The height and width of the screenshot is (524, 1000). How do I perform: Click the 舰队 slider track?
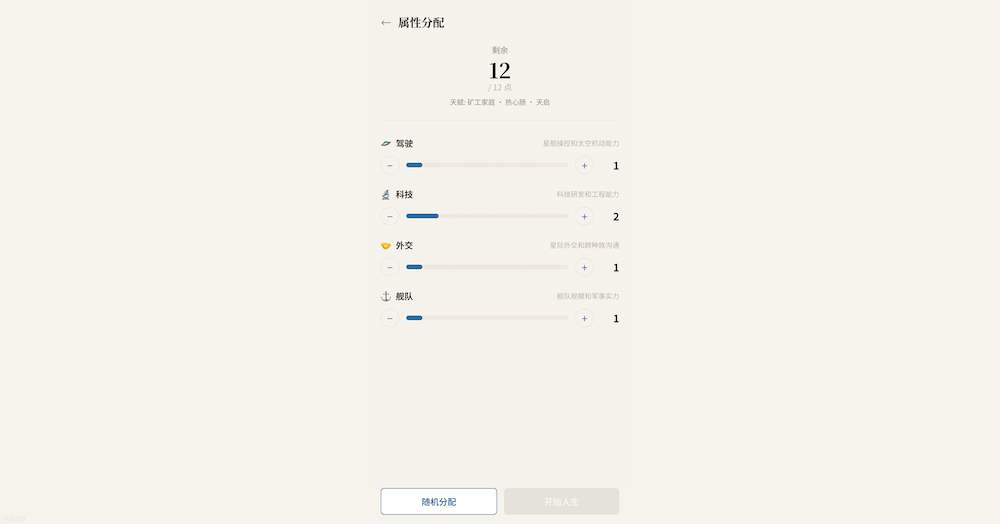[487, 318]
